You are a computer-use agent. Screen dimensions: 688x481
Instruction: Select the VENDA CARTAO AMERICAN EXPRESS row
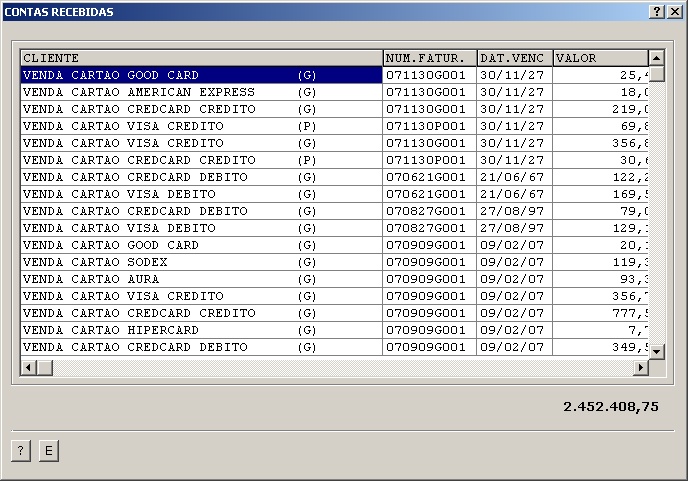tap(334, 92)
